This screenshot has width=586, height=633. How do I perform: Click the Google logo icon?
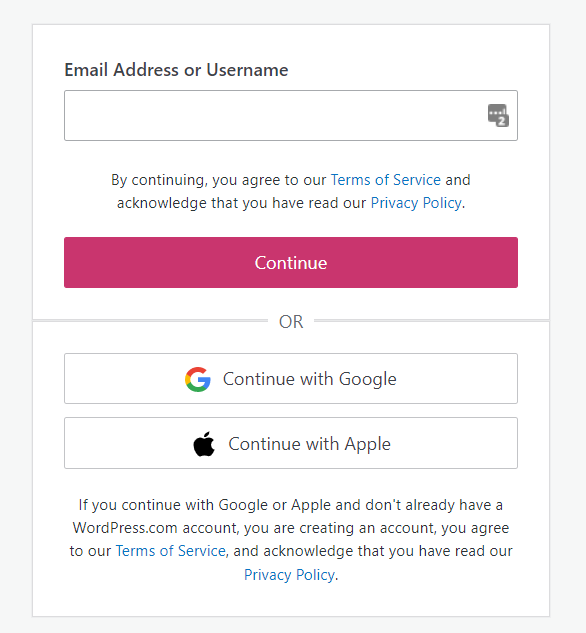[x=198, y=379]
